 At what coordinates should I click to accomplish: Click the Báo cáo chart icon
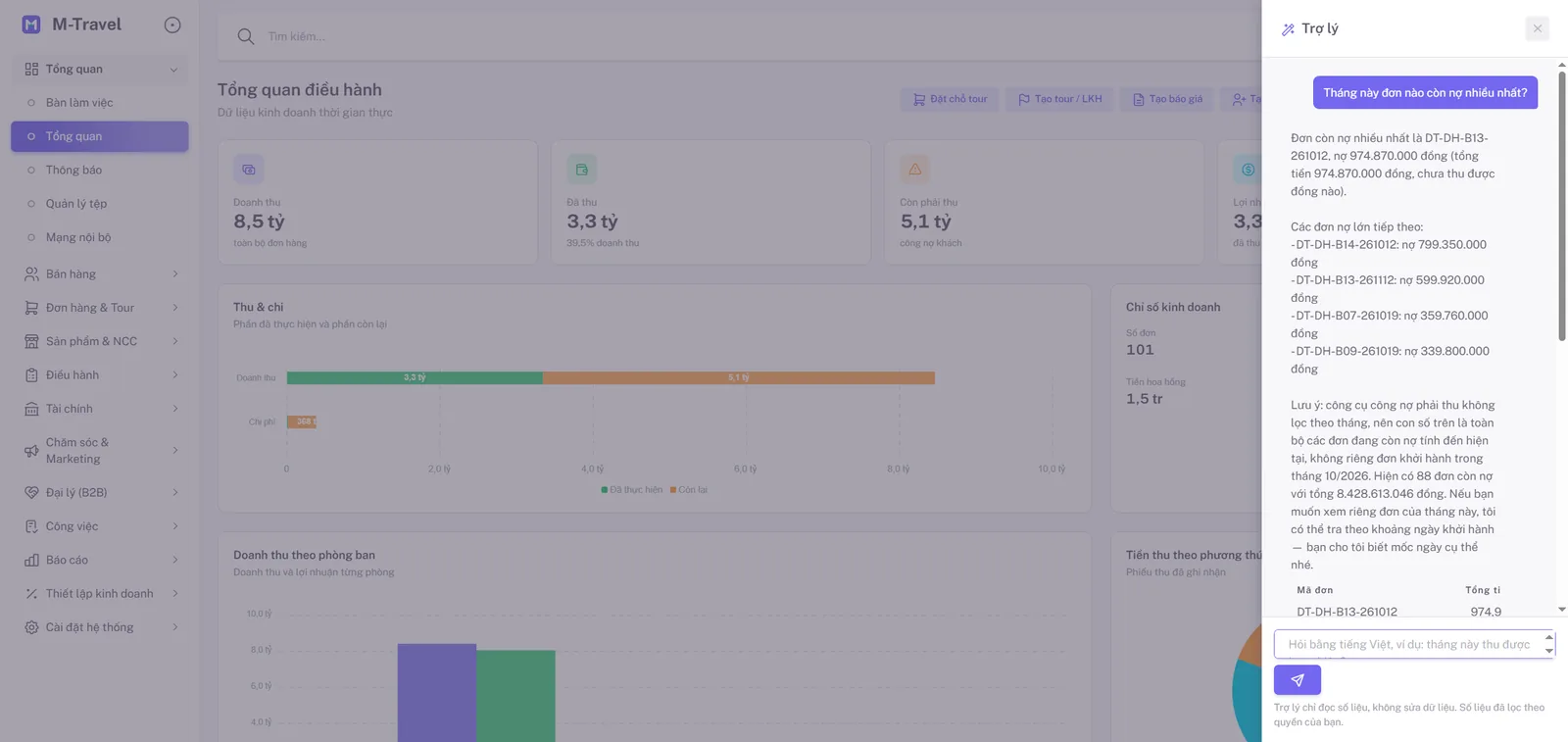click(31, 560)
